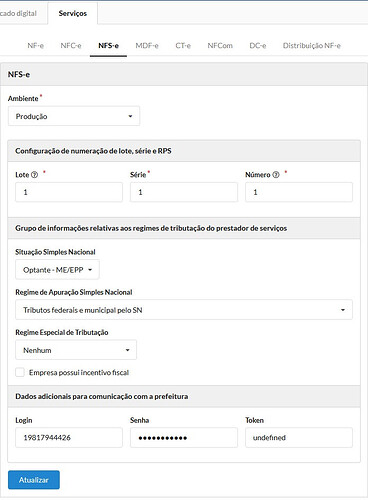Open the Ambiente dropdown showing Produção
Image resolution: width=368 pixels, height=500 pixels.
pyautogui.click(x=74, y=116)
